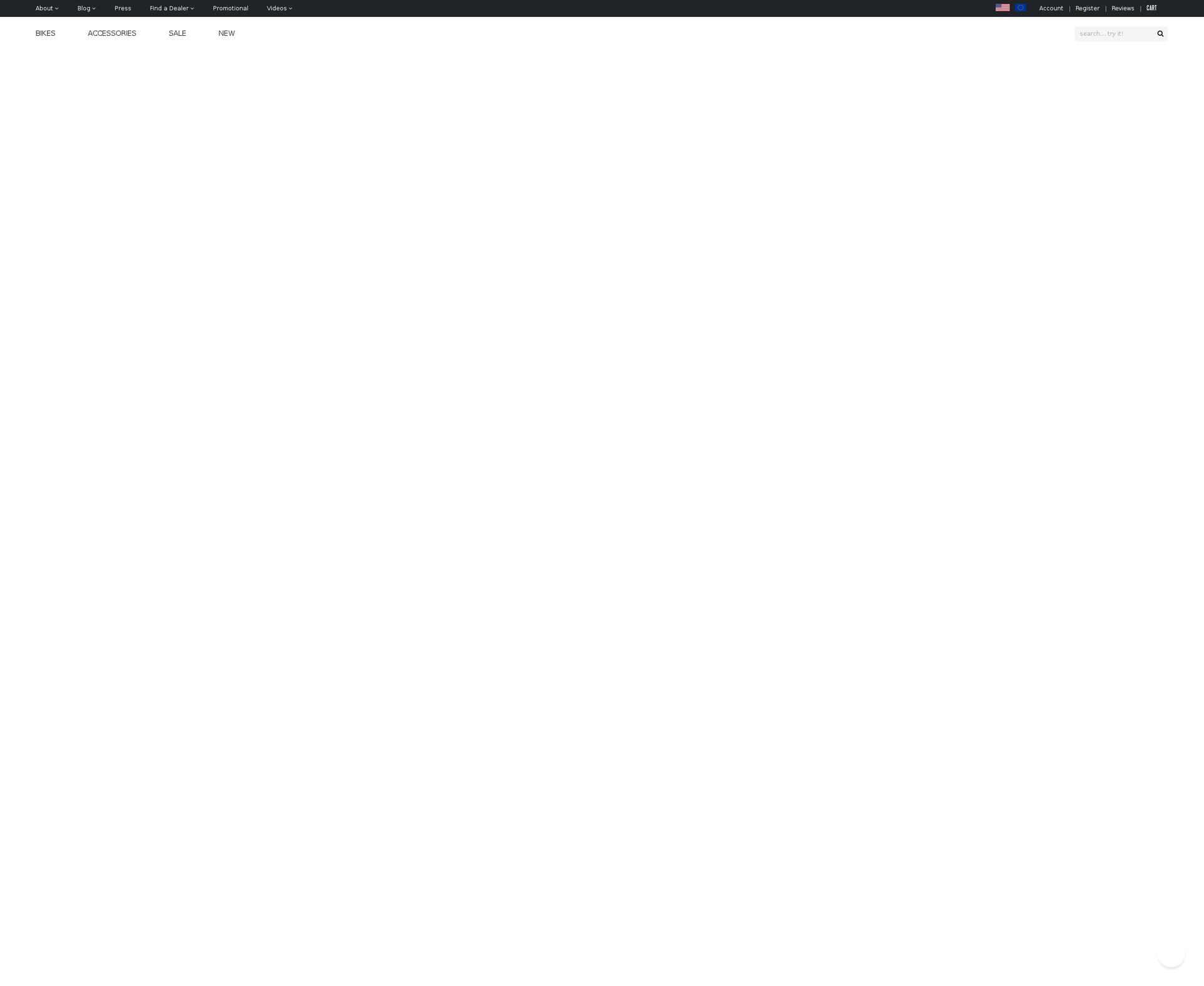
Task: Select the BIKES menu item
Action: [x=45, y=33]
